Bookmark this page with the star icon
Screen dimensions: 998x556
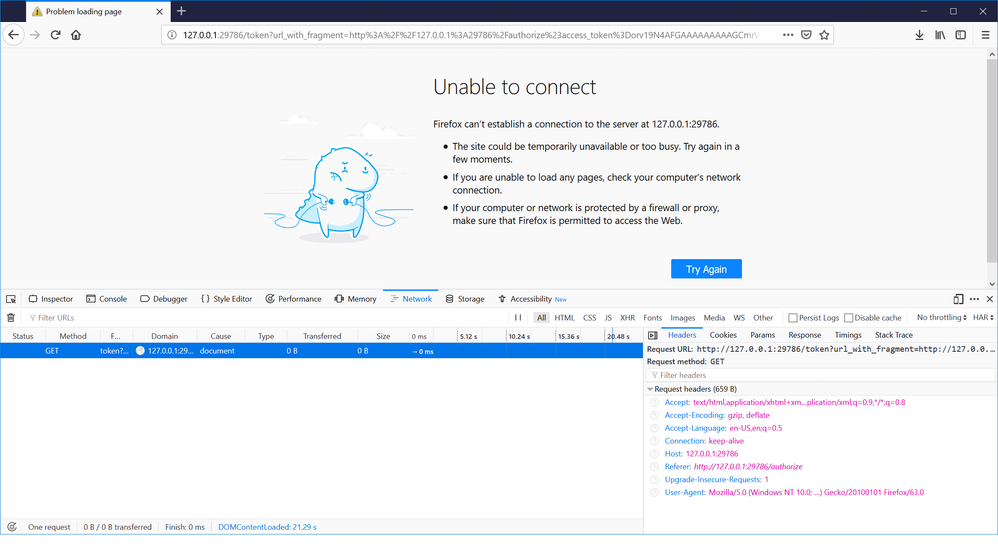pos(824,35)
